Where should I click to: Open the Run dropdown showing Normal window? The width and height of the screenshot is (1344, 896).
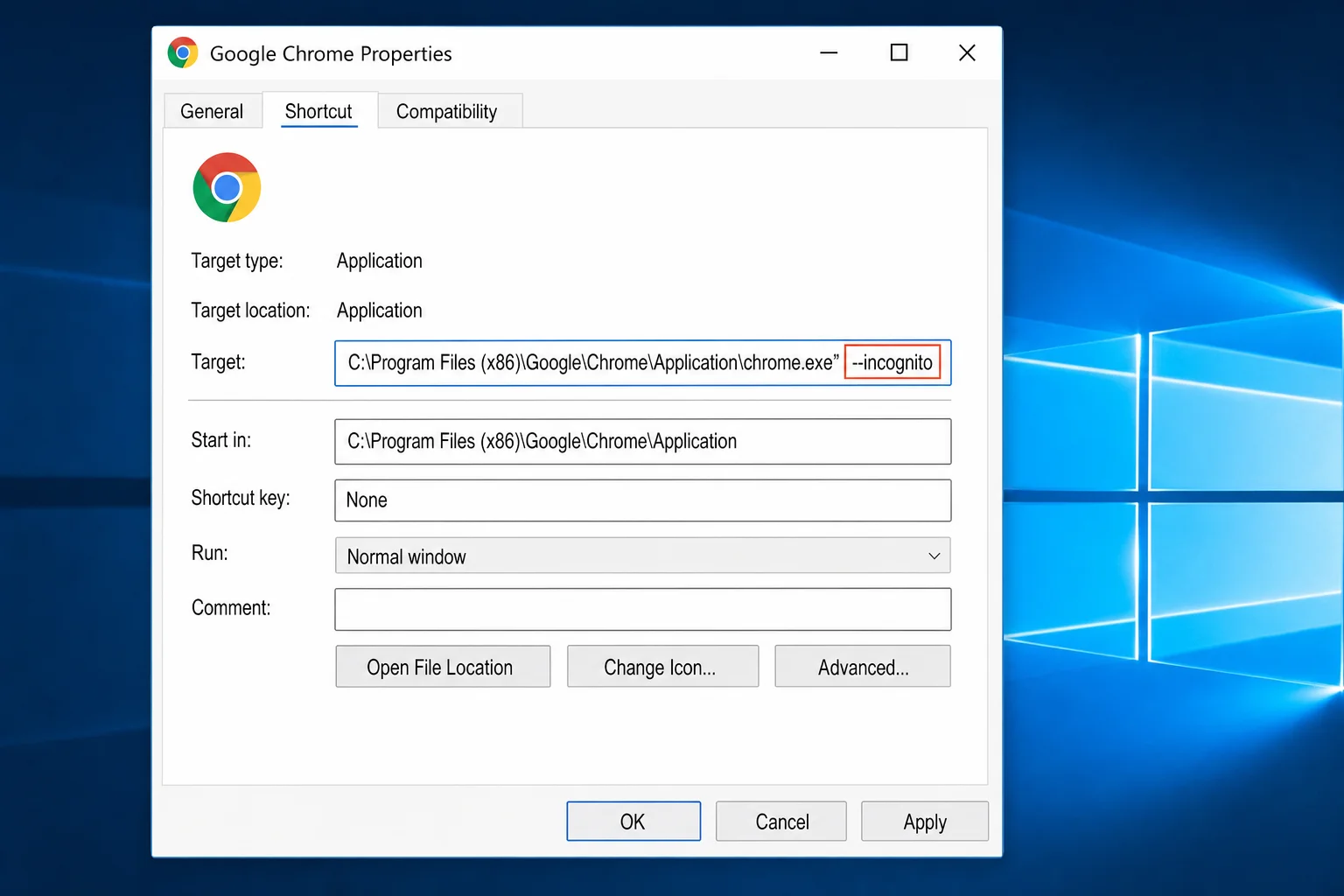[x=642, y=556]
